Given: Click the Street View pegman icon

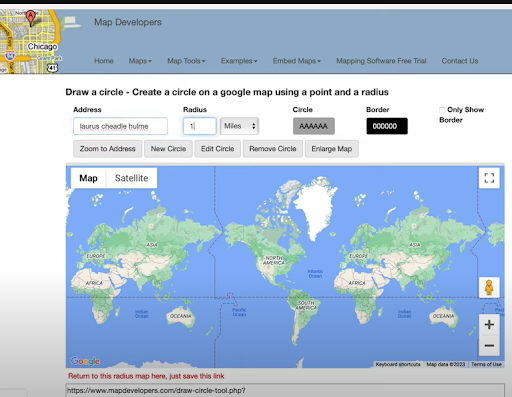Looking at the screenshot, I should [489, 287].
